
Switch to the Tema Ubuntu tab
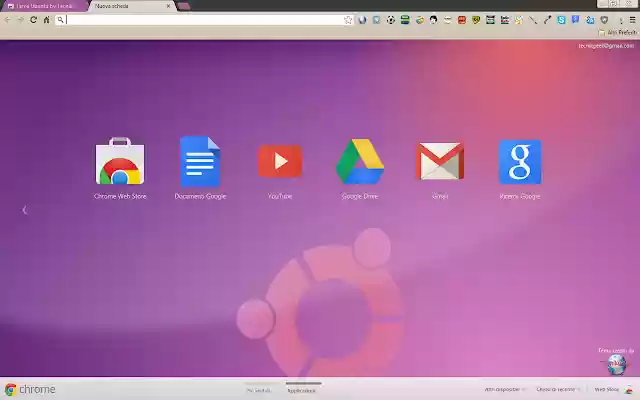tap(44, 6)
